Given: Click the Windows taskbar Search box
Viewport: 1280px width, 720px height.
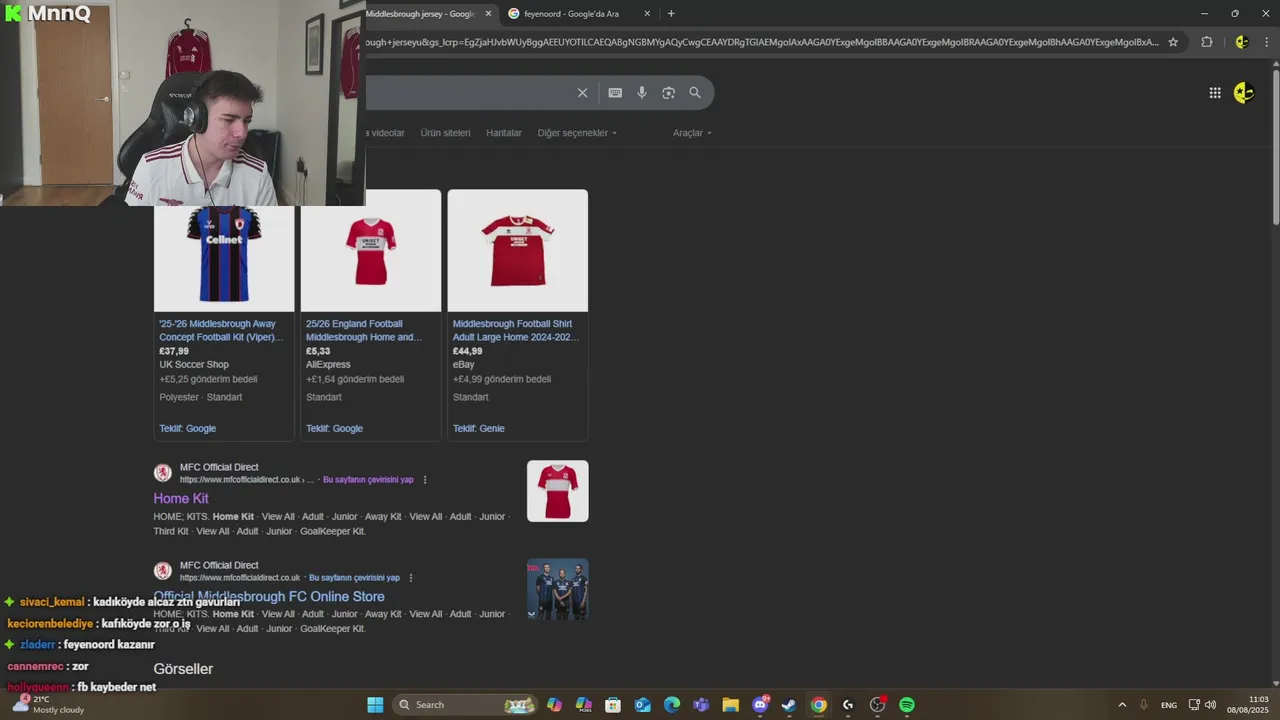Looking at the screenshot, I should pyautogui.click(x=465, y=705).
